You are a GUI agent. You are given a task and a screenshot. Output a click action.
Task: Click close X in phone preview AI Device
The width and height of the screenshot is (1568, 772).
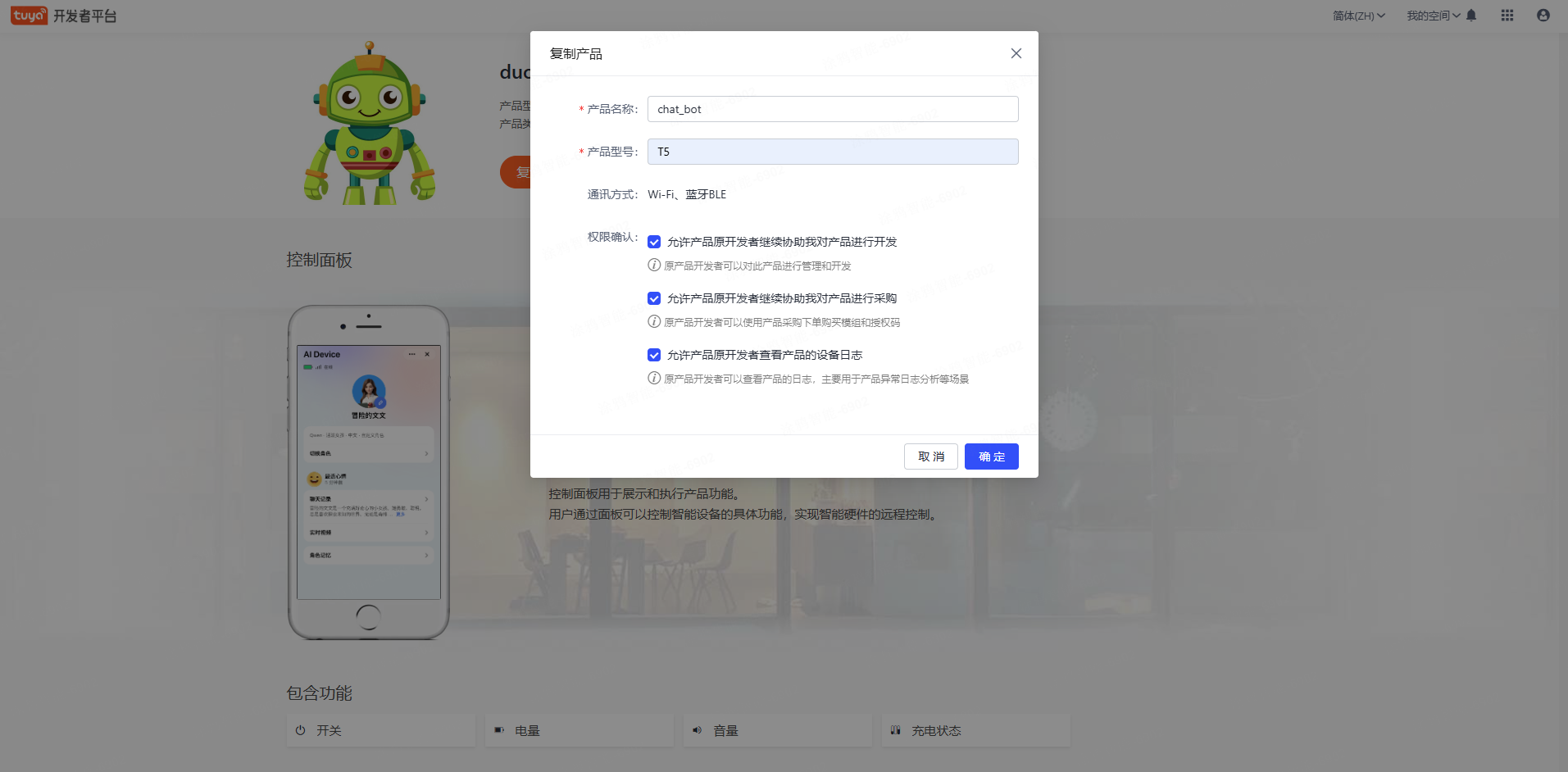point(427,354)
